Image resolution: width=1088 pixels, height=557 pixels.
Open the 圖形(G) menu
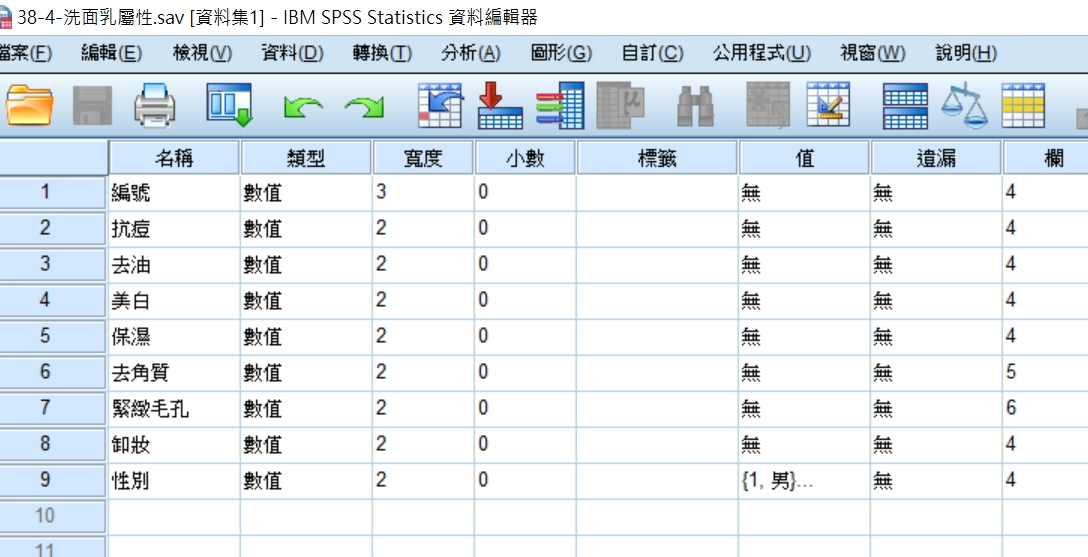[561, 53]
